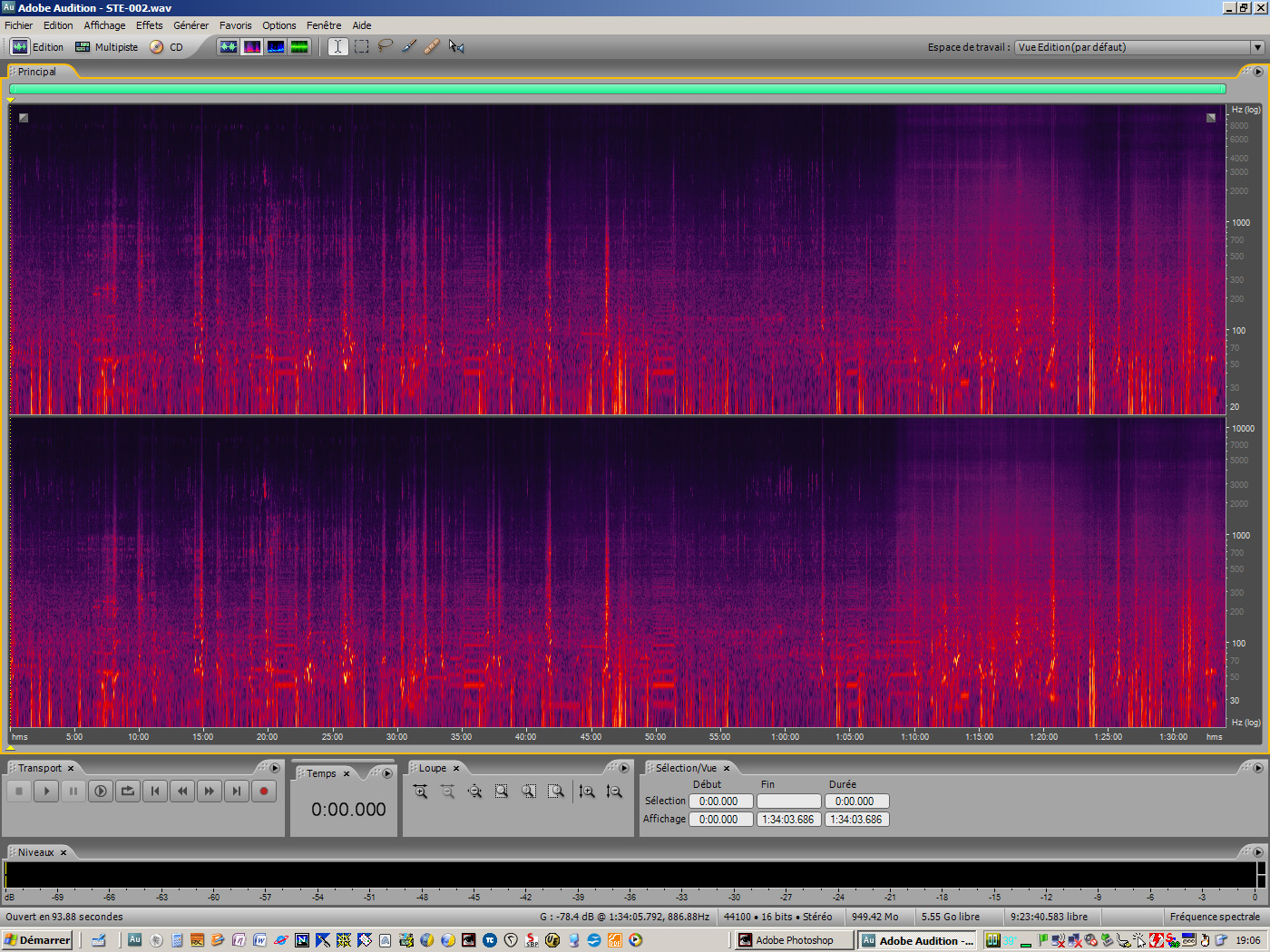Edit the Sélection Début time field
The image size is (1270, 952).
pos(720,801)
